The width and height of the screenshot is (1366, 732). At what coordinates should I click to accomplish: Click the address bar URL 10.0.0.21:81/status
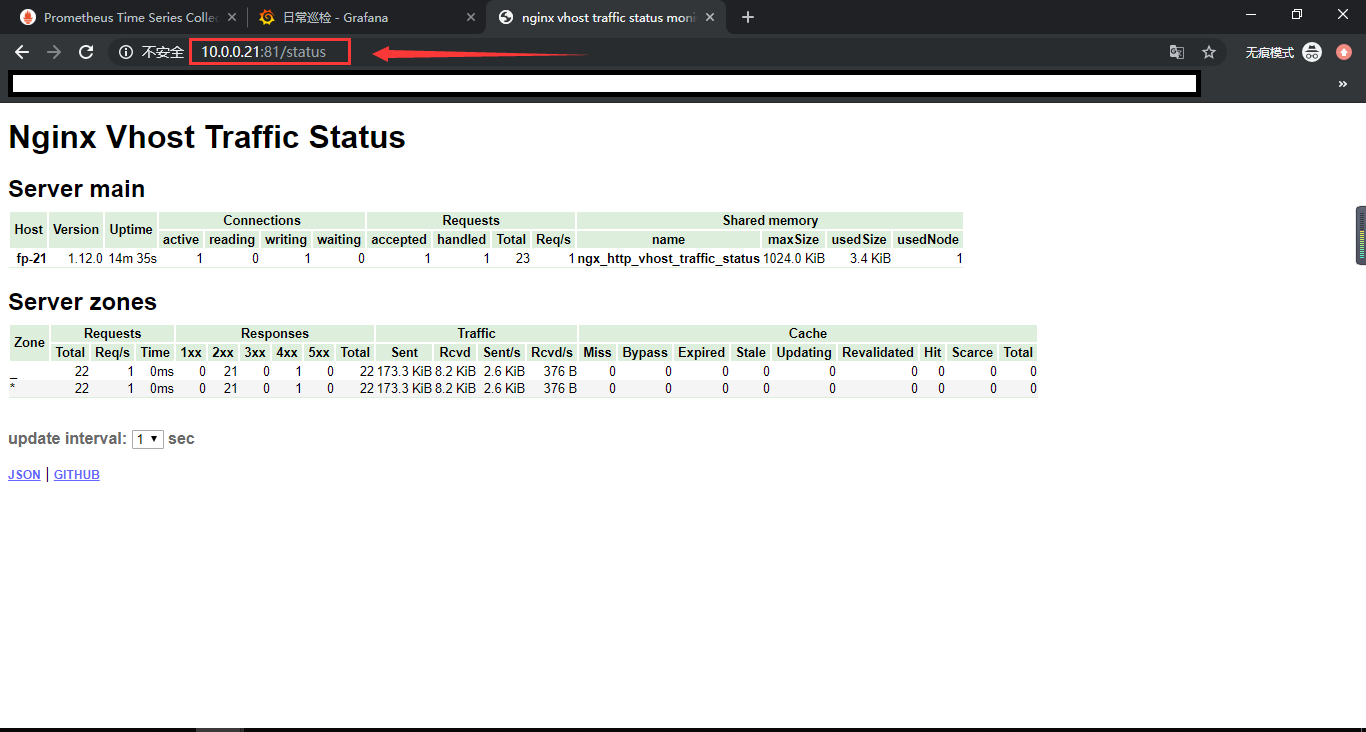point(263,52)
